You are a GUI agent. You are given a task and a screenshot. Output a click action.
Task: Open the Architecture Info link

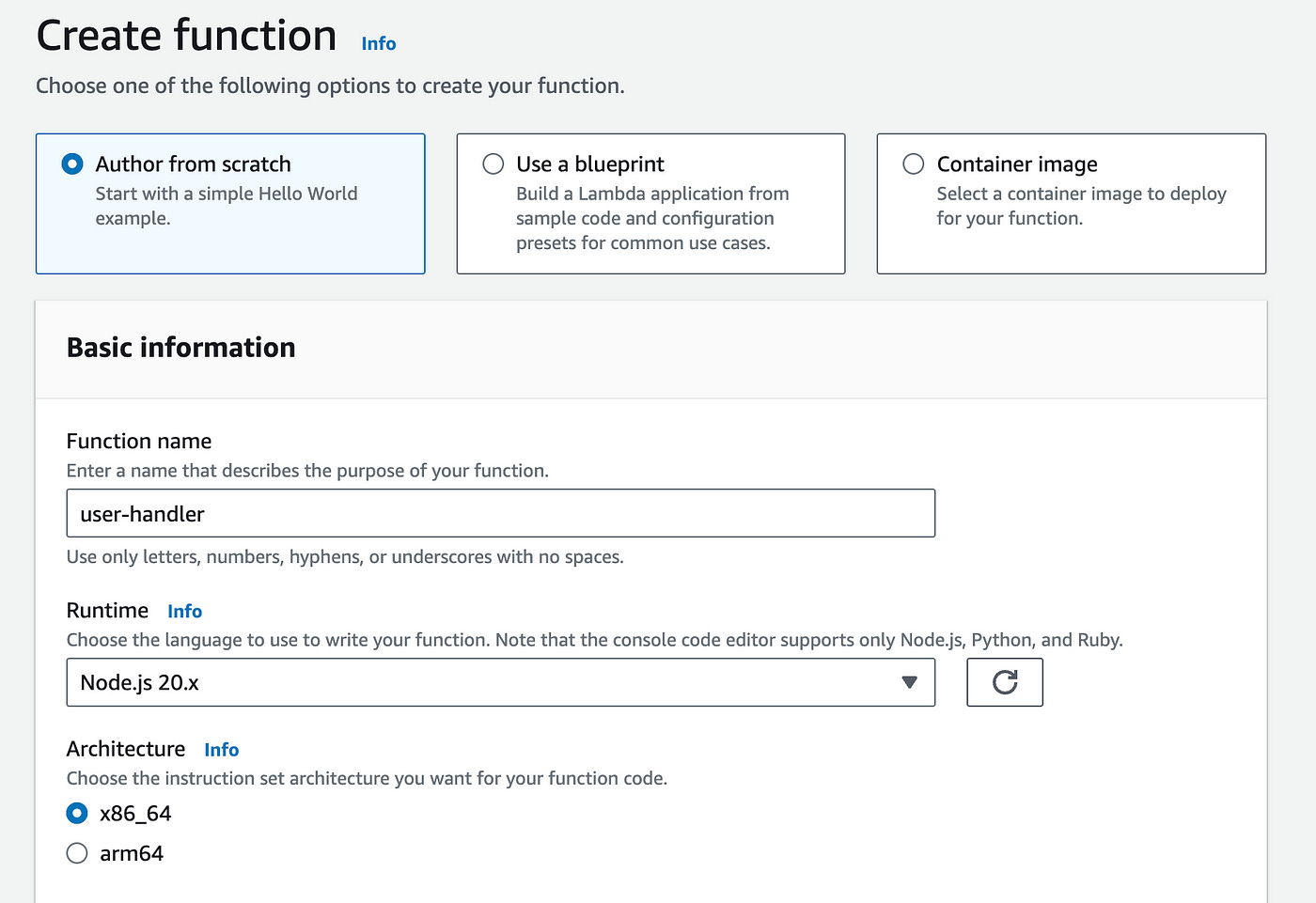tap(222, 750)
